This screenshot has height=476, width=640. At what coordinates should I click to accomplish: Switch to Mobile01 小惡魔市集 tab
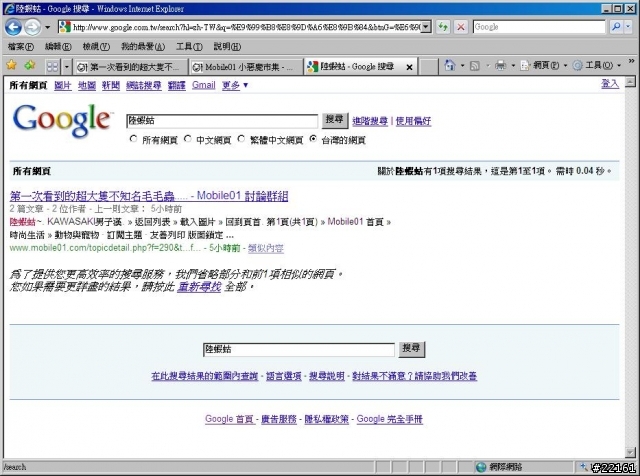click(246, 67)
